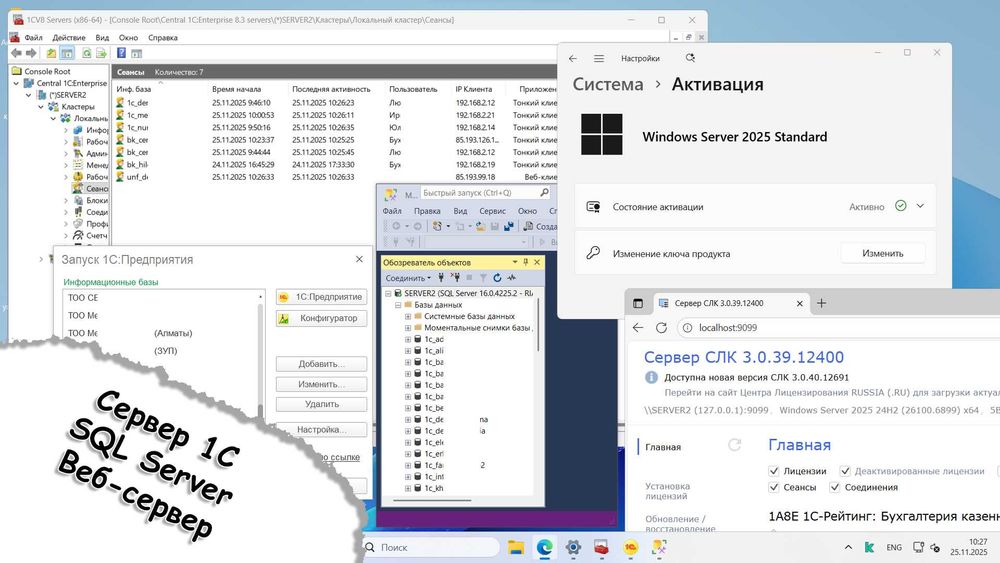Open Конфигуратор button

pos(321,318)
